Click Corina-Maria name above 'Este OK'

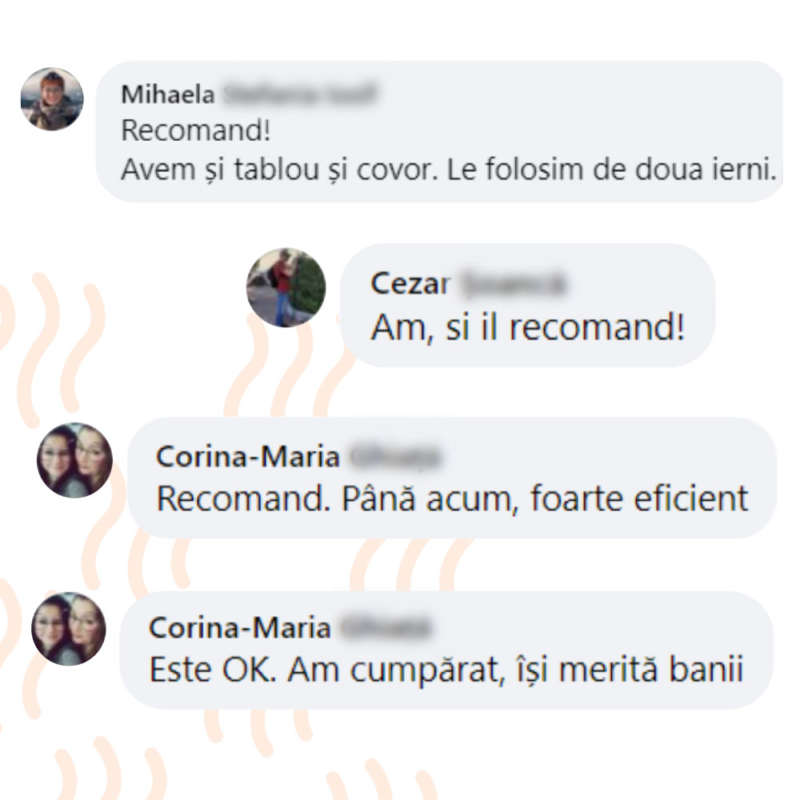pyautogui.click(x=240, y=627)
